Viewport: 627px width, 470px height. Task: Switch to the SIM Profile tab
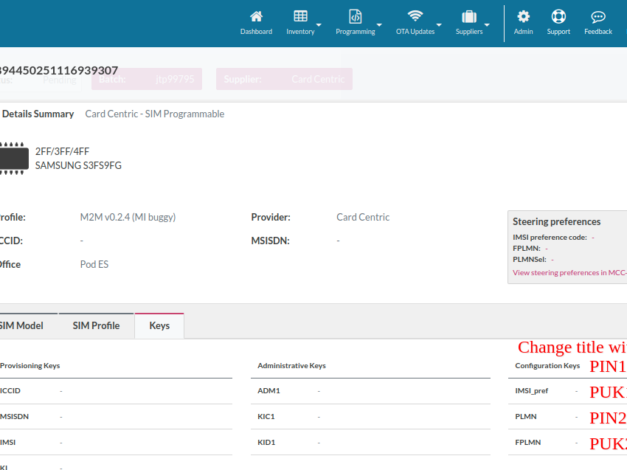96,326
